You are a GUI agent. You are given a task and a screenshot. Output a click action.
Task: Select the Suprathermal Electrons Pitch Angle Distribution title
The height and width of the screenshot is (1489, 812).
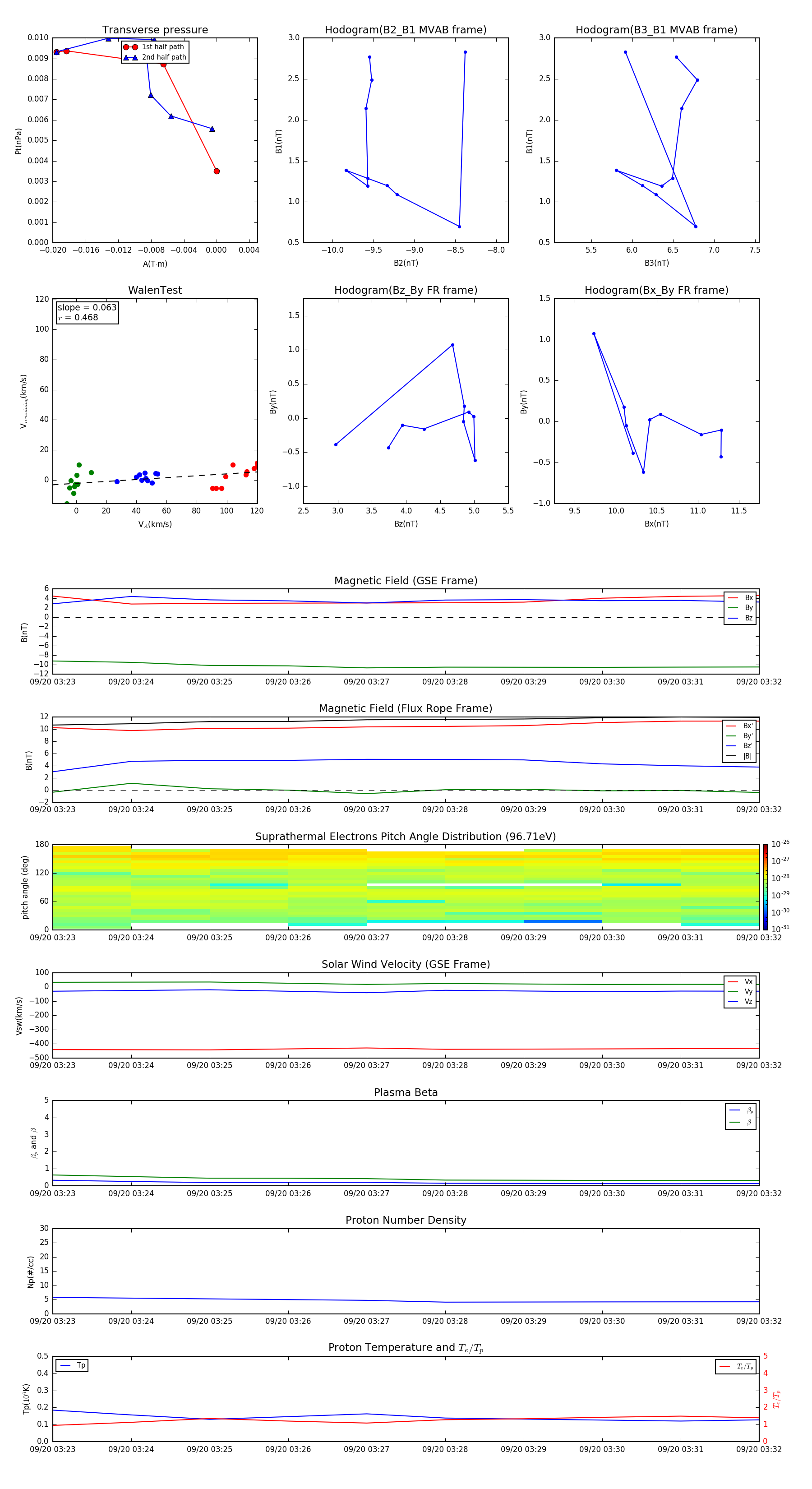point(406,837)
